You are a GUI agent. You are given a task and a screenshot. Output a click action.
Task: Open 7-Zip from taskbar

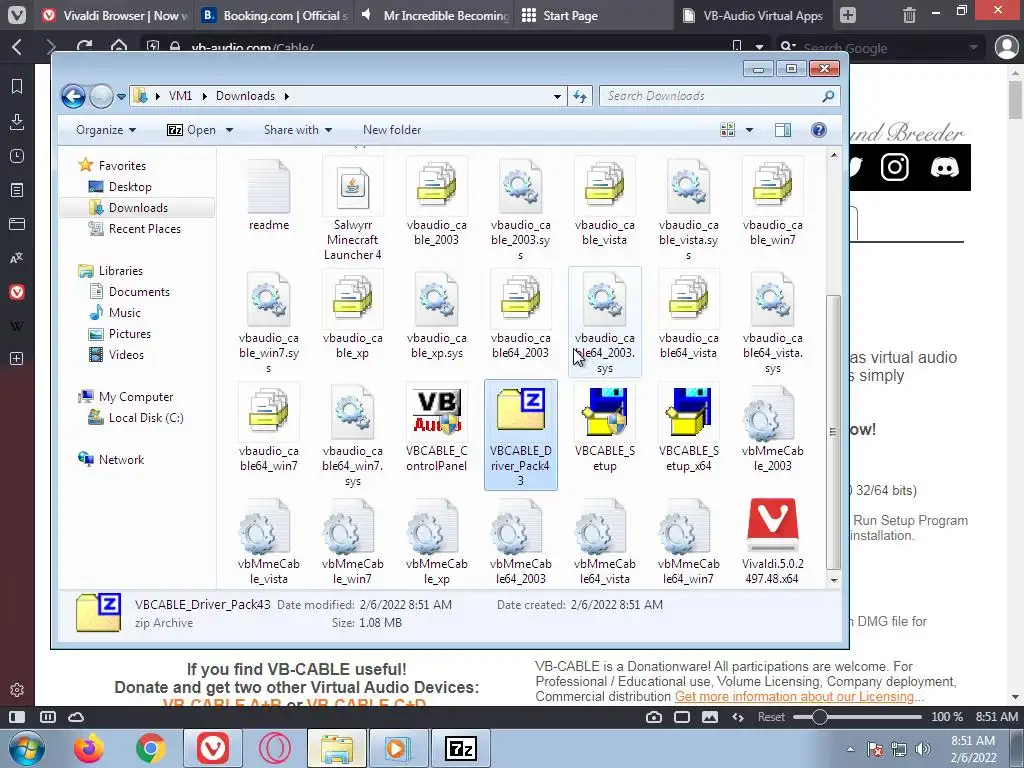[460, 748]
